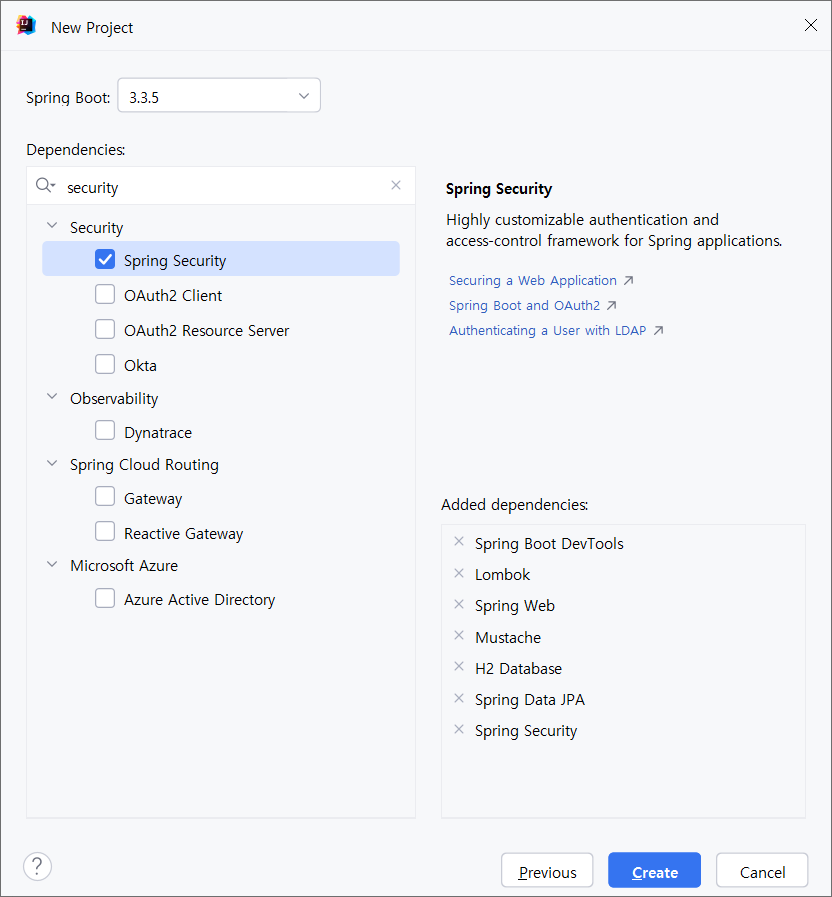This screenshot has height=897, width=832.
Task: Select the Security category row
Action: tap(221, 227)
